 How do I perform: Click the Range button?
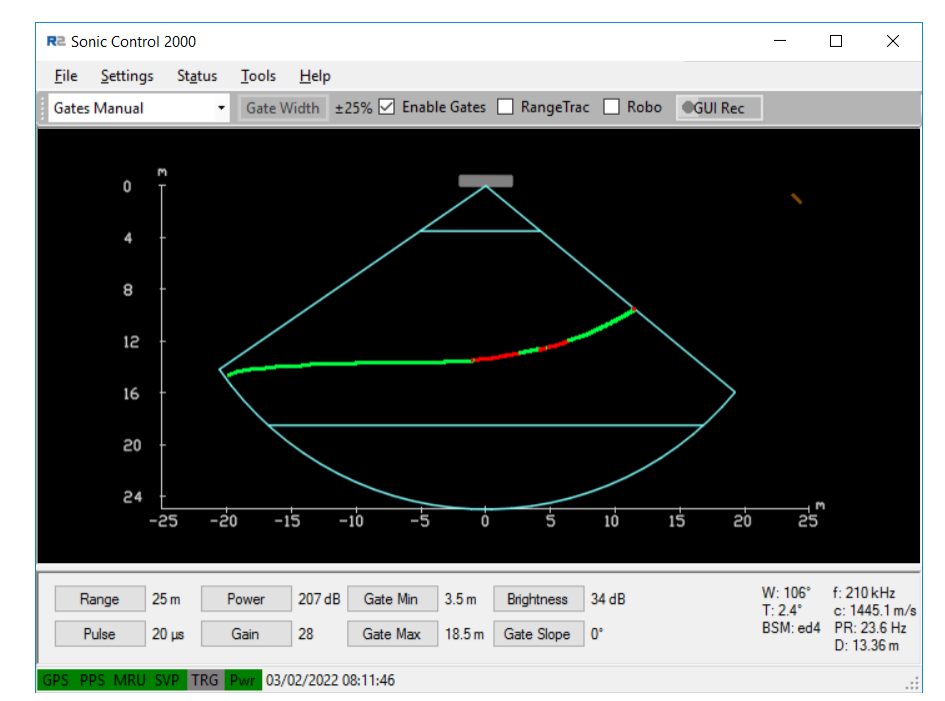pyautogui.click(x=99, y=599)
